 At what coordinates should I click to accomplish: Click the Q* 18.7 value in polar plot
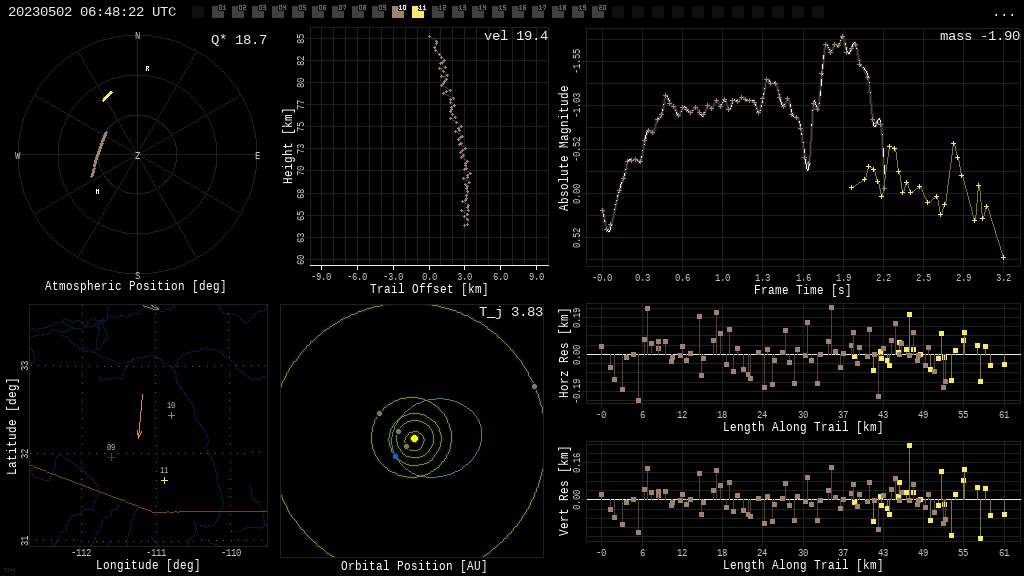(x=238, y=40)
